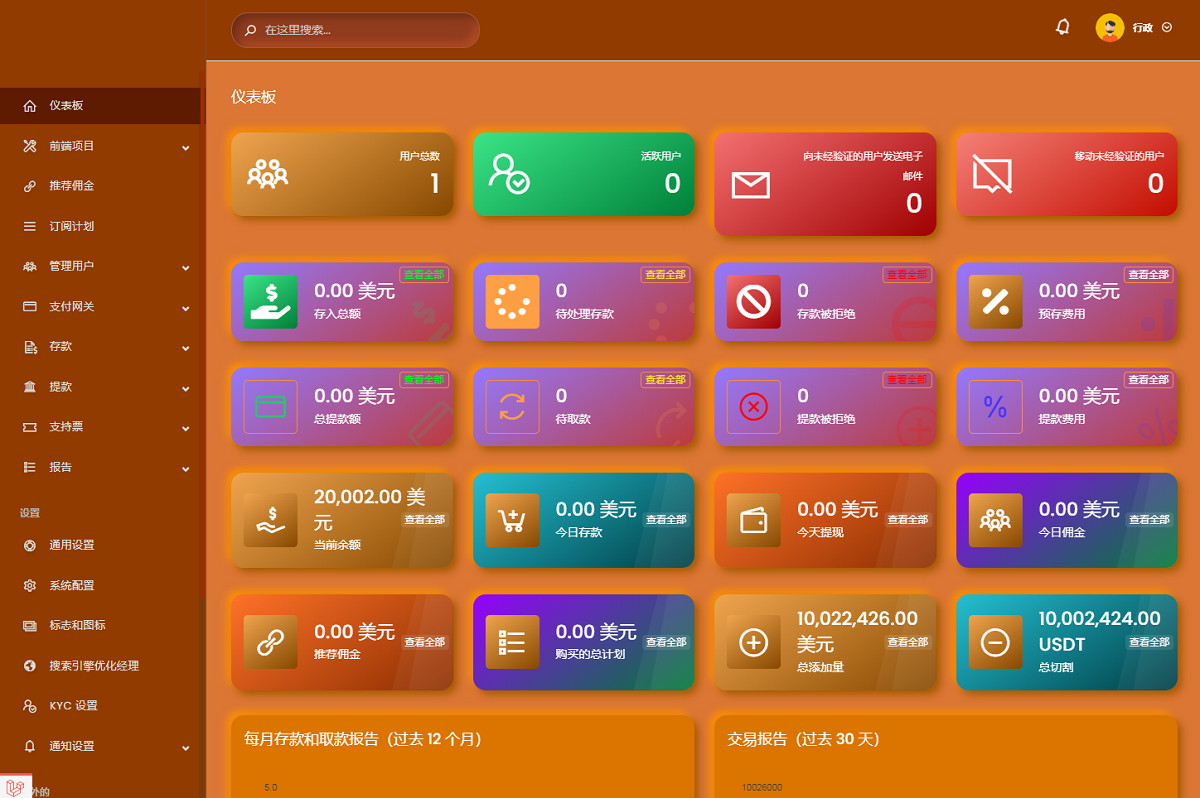
Task: Click 查看全部 on the 今日存款 card
Action: point(666,520)
